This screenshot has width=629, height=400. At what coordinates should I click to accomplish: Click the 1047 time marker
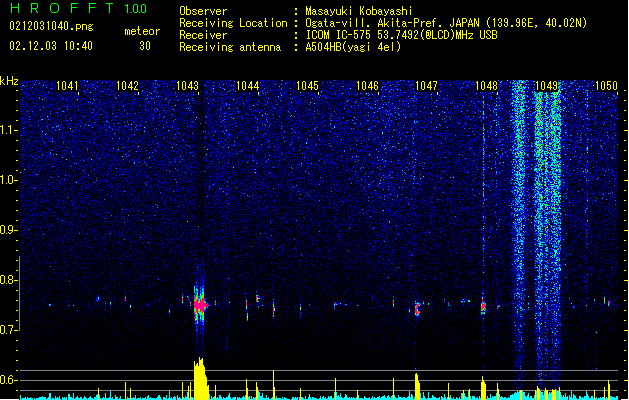(x=426, y=86)
